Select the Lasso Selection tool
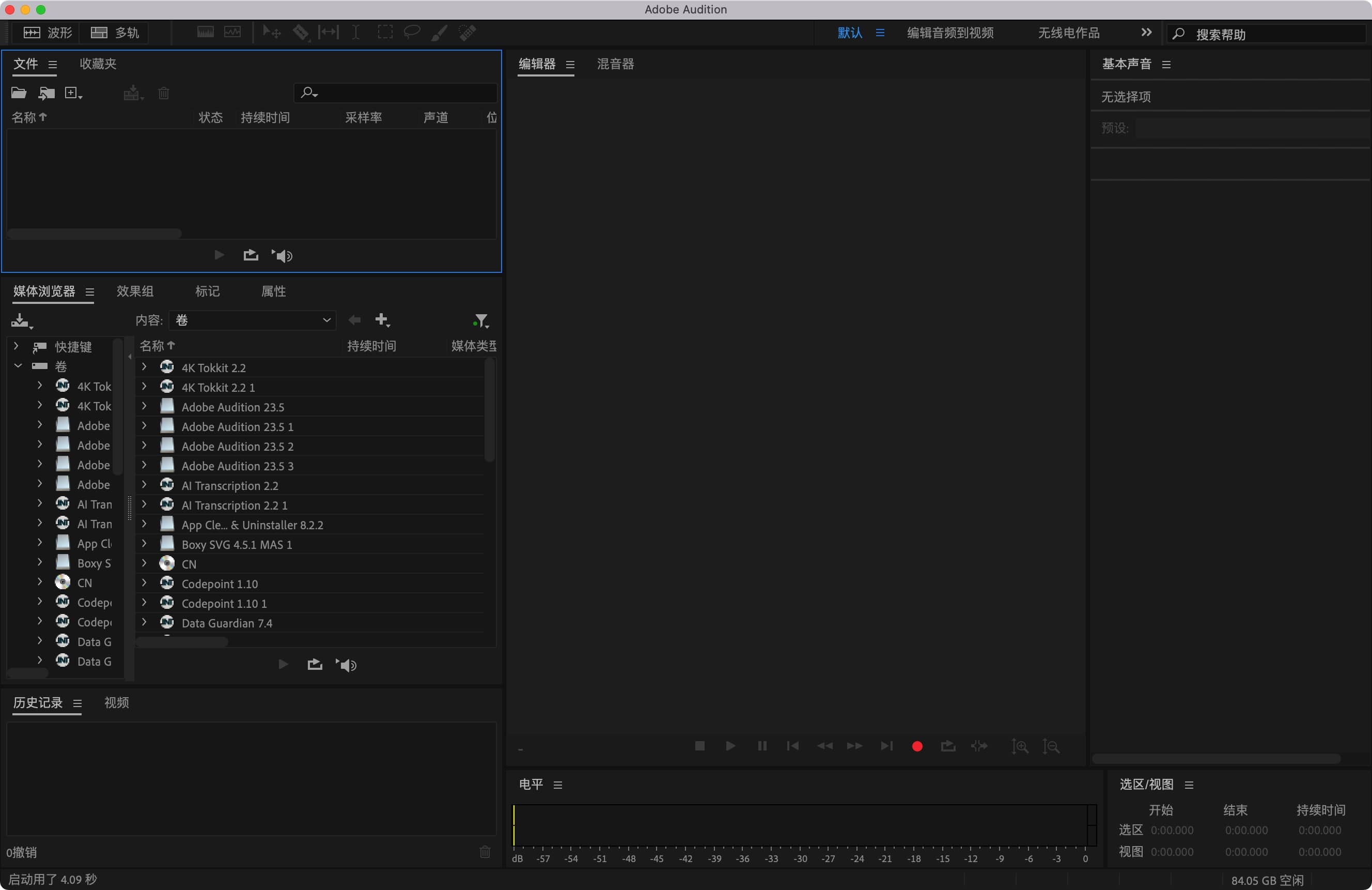 (x=412, y=32)
